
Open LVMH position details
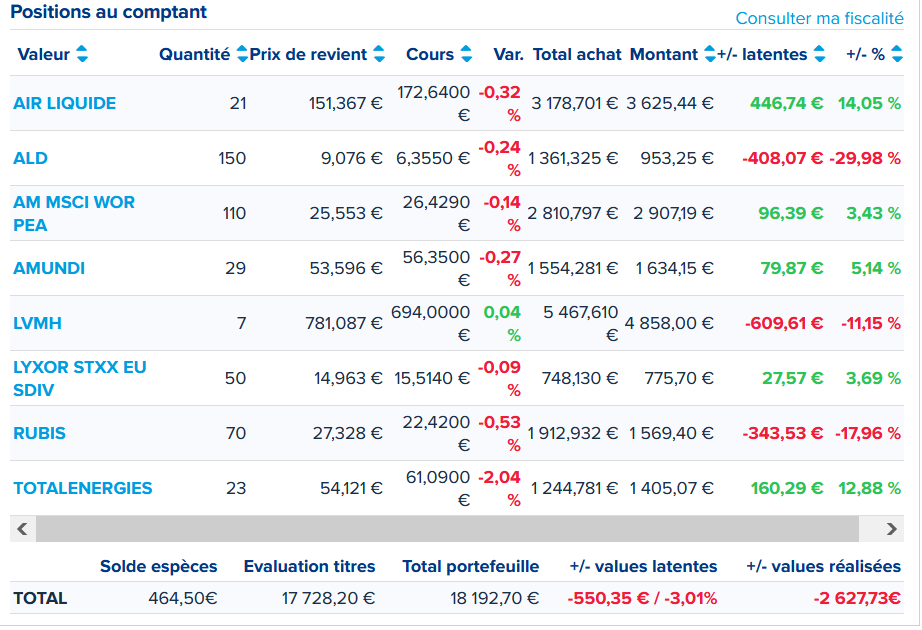click(38, 324)
